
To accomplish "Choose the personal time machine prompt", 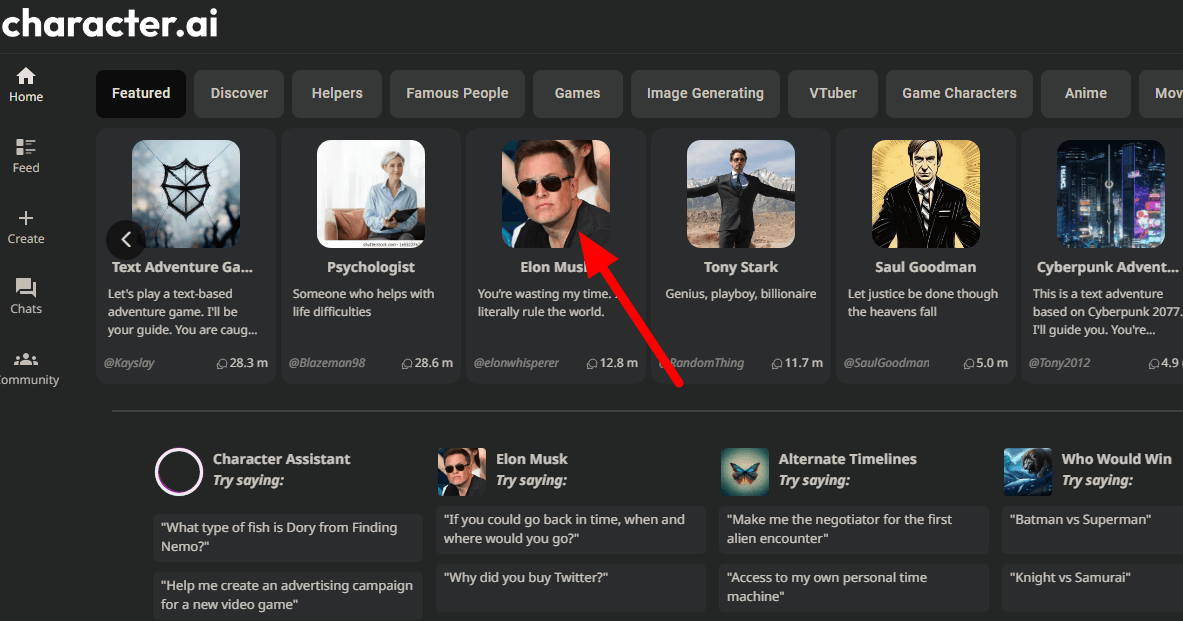I will tap(854, 587).
